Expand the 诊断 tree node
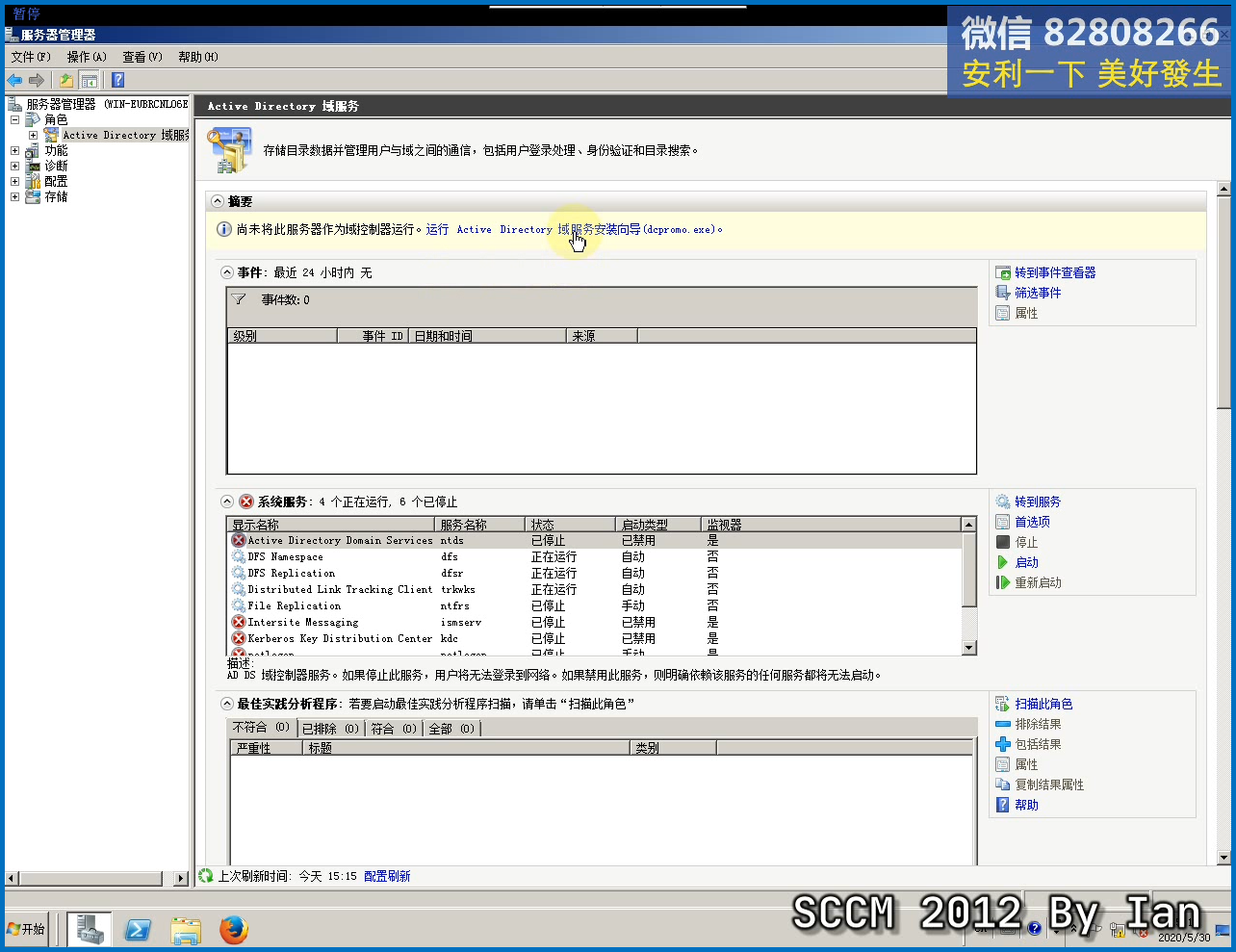Viewport: 1236px width, 952px height. click(x=14, y=166)
